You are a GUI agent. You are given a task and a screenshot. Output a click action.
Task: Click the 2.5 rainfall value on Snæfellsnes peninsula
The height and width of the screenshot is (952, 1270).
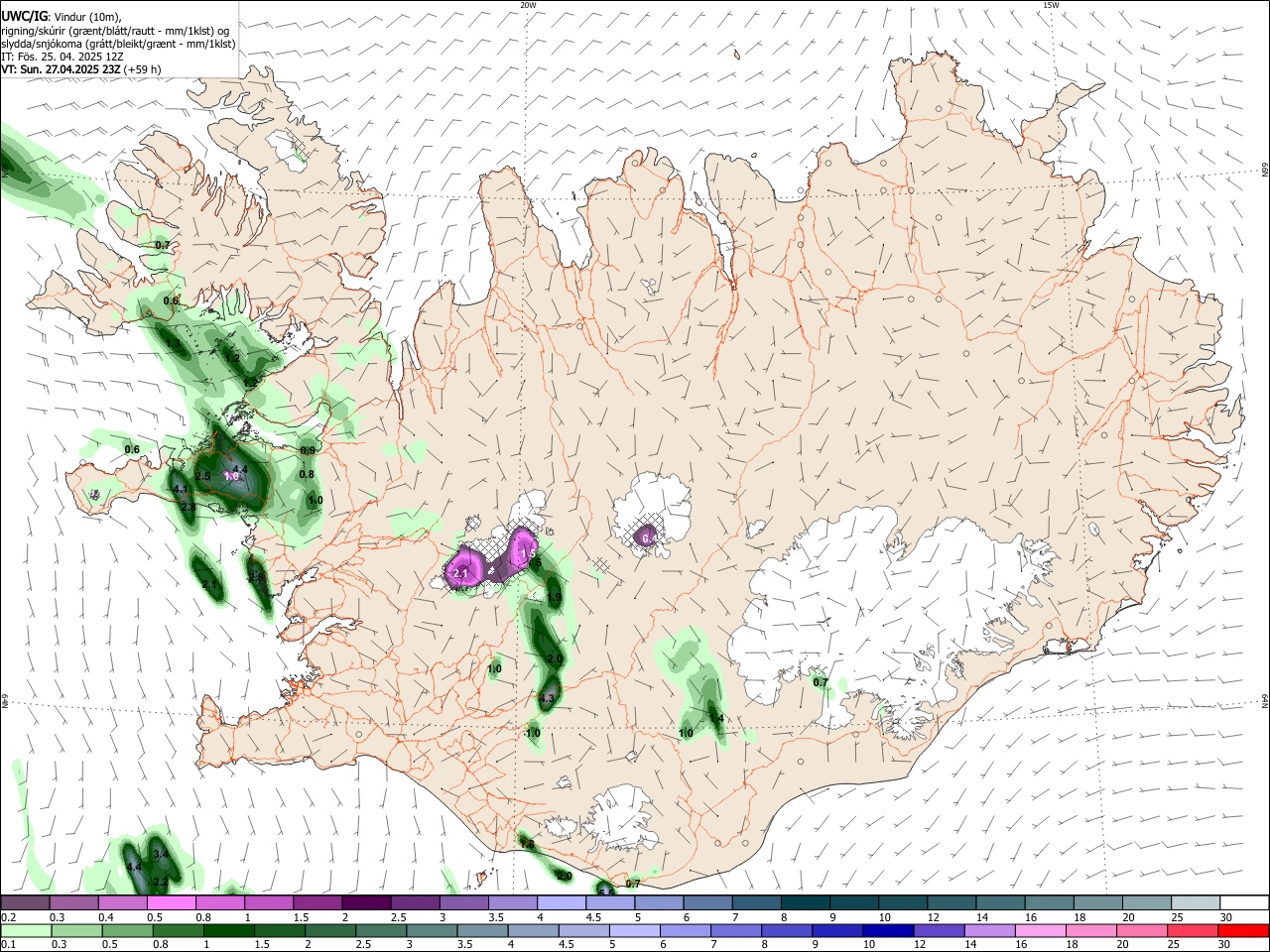click(x=202, y=476)
